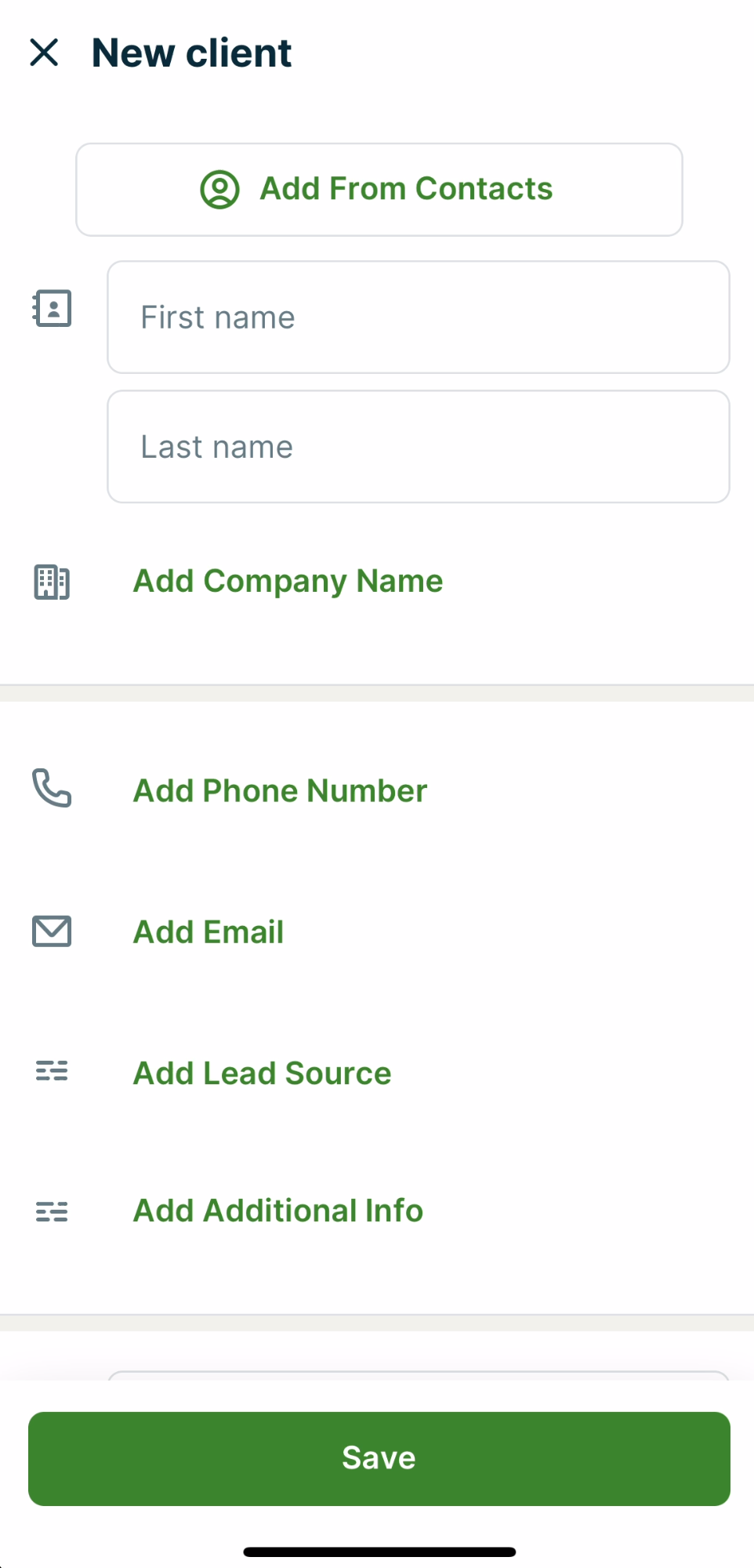
Task: Save the new client
Action: [x=379, y=1458]
